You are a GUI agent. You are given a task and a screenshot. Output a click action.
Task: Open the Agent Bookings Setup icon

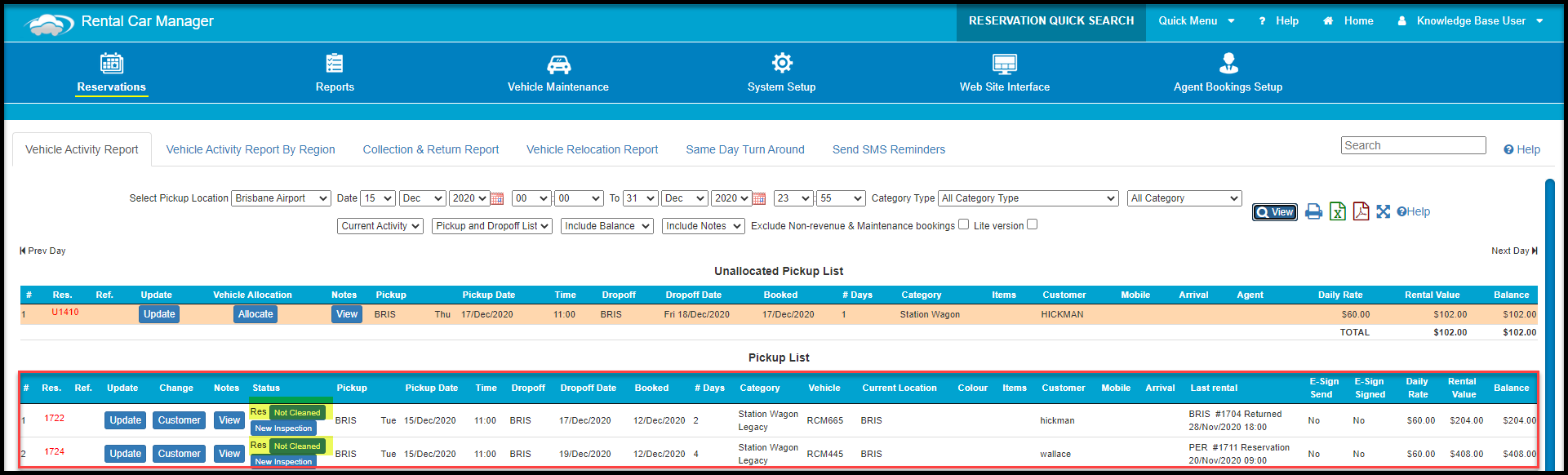1228,63
